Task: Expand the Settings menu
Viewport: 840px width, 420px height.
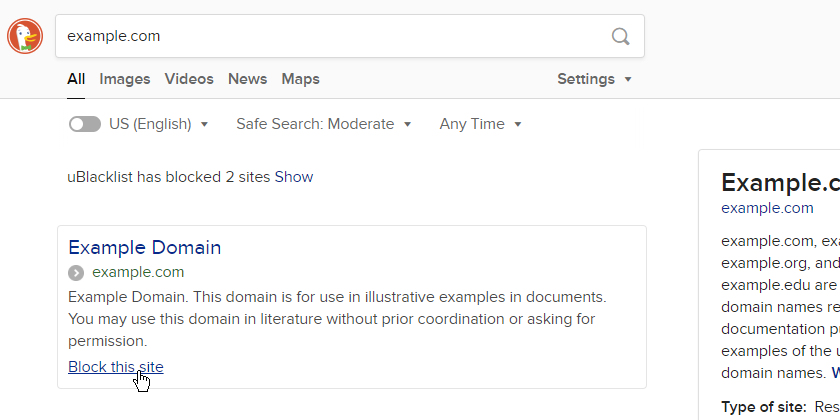Action: point(594,79)
